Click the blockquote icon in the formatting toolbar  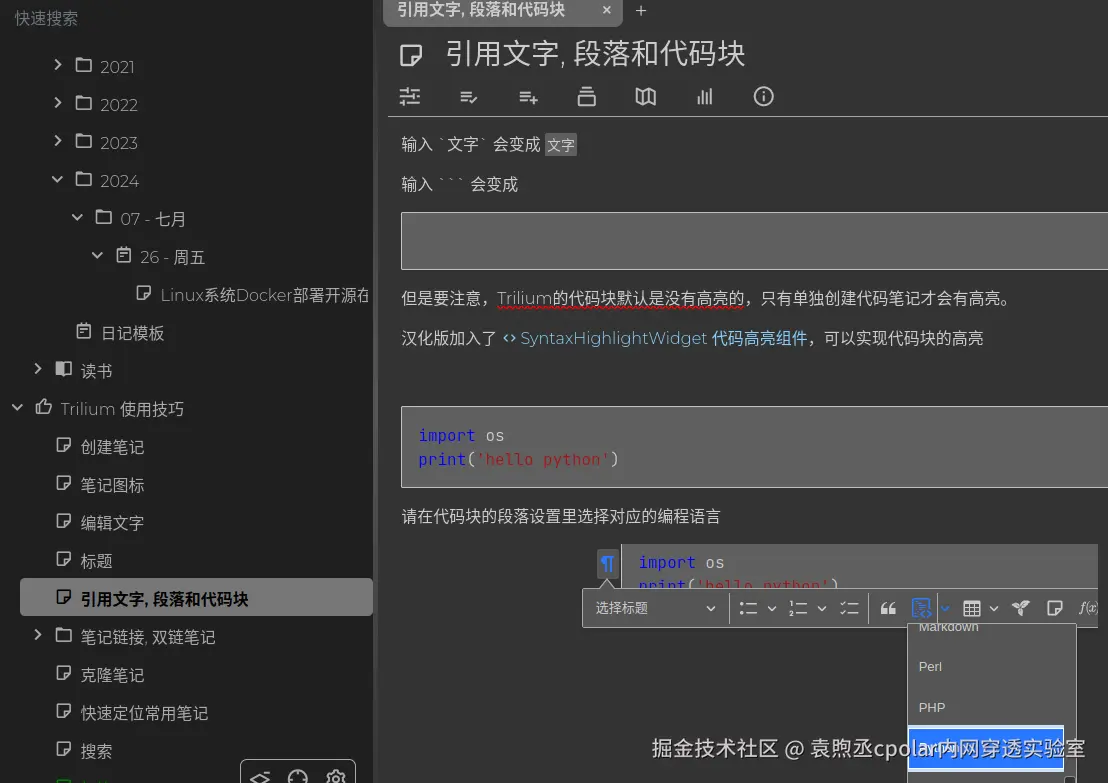[x=888, y=607]
